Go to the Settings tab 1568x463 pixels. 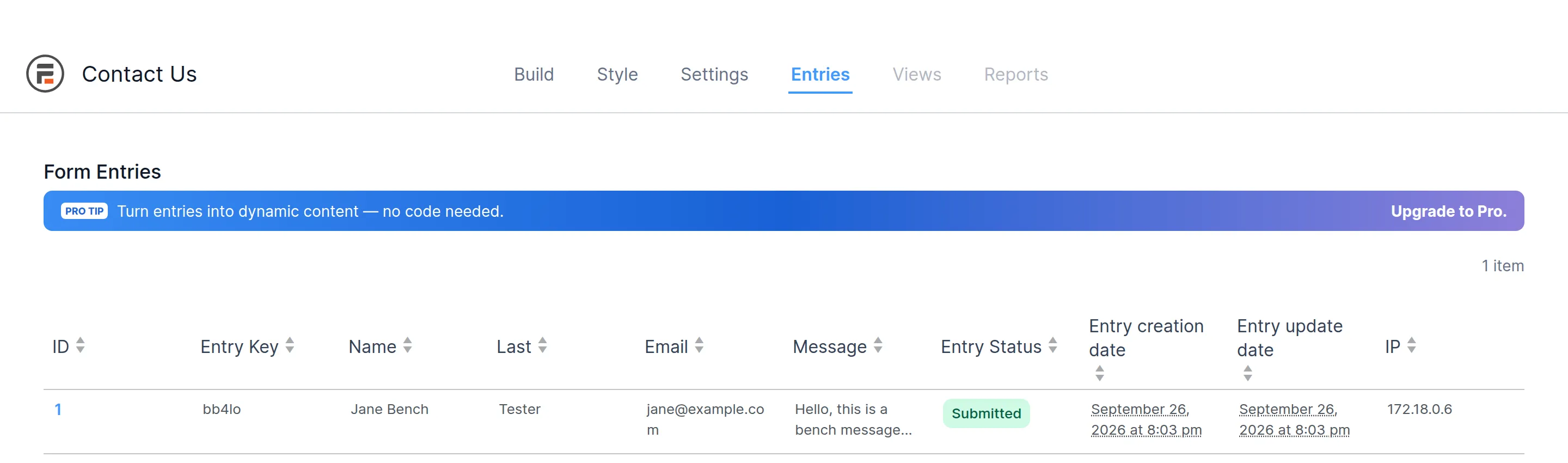(714, 74)
